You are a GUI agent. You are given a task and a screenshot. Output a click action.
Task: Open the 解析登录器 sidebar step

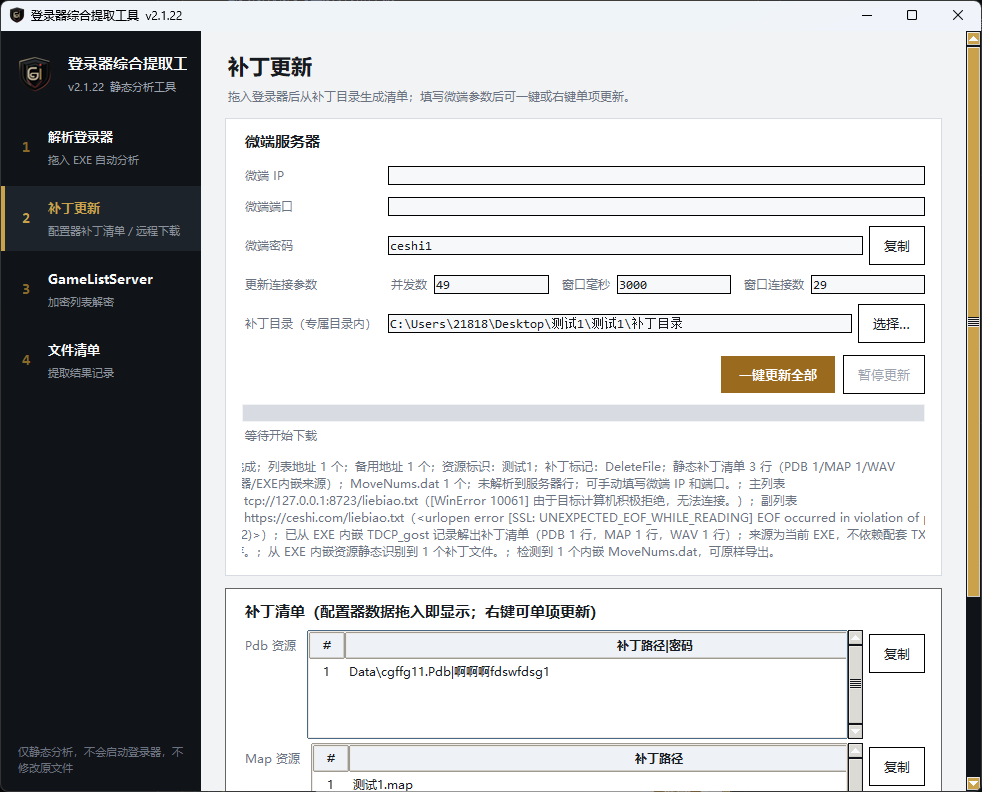(x=101, y=148)
